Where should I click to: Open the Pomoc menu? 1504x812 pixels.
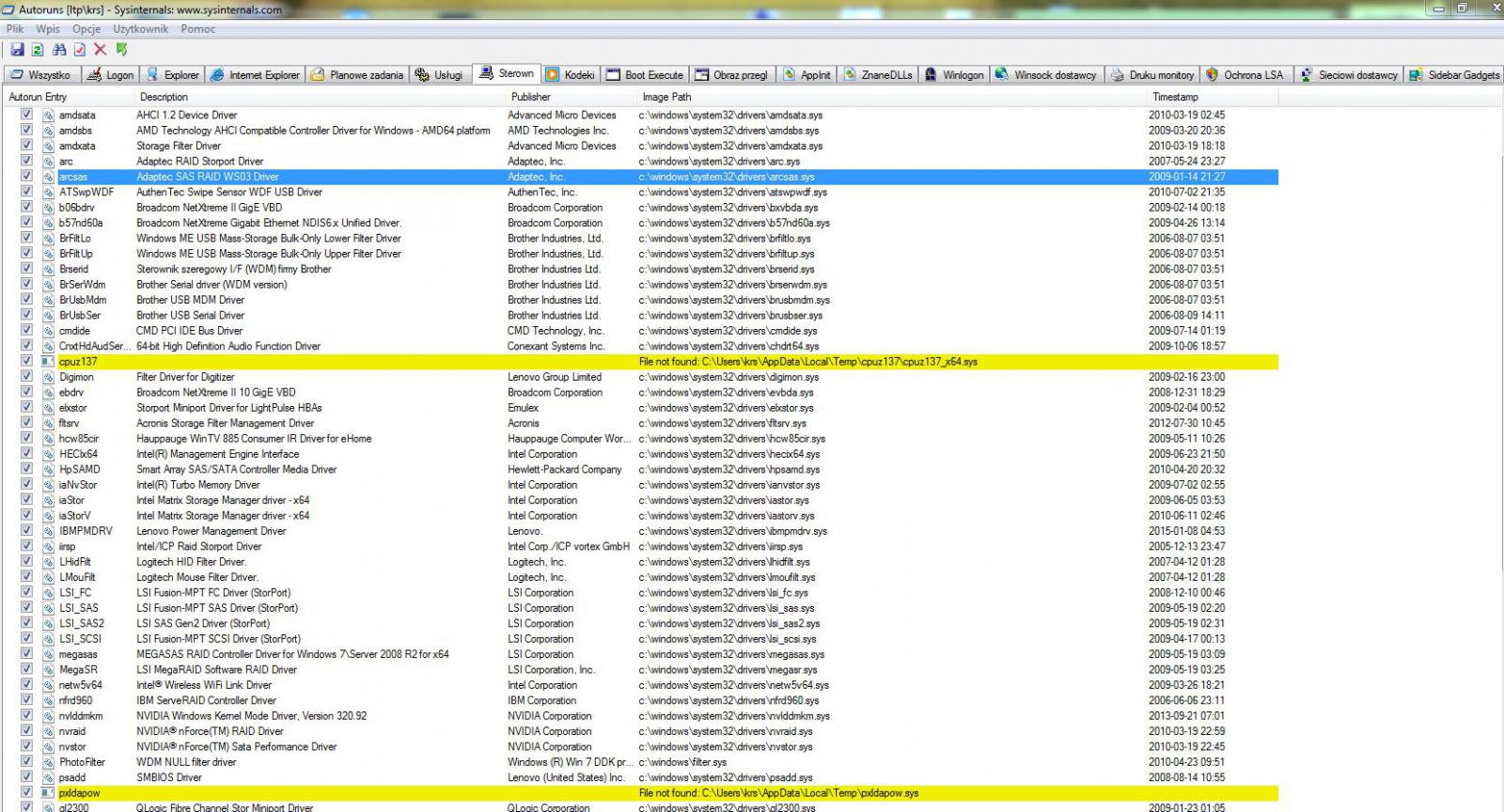click(198, 29)
